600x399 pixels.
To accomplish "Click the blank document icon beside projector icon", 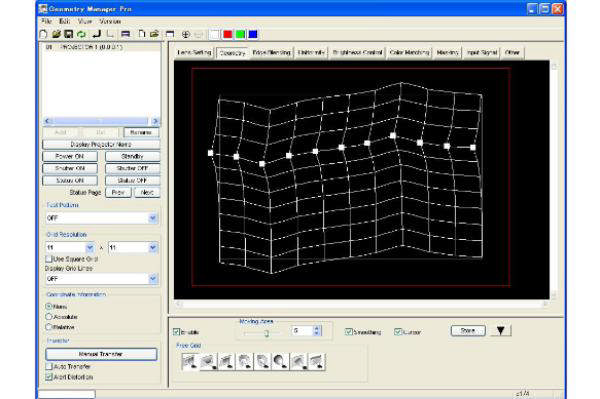I will 142,34.
